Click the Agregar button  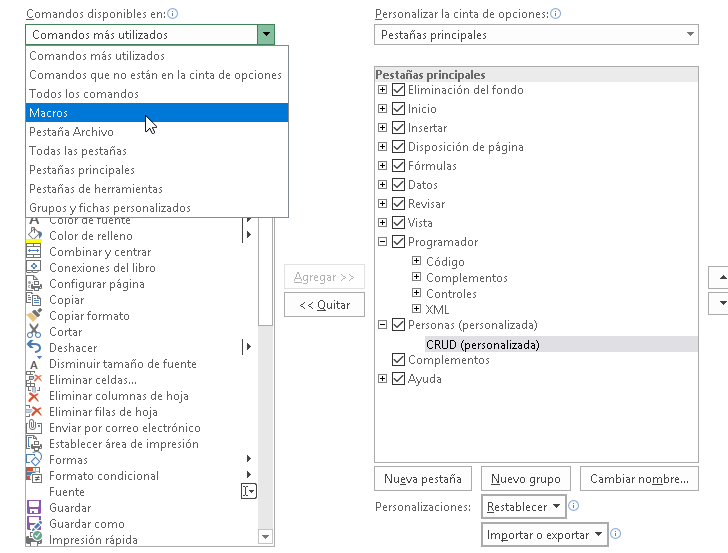point(325,277)
